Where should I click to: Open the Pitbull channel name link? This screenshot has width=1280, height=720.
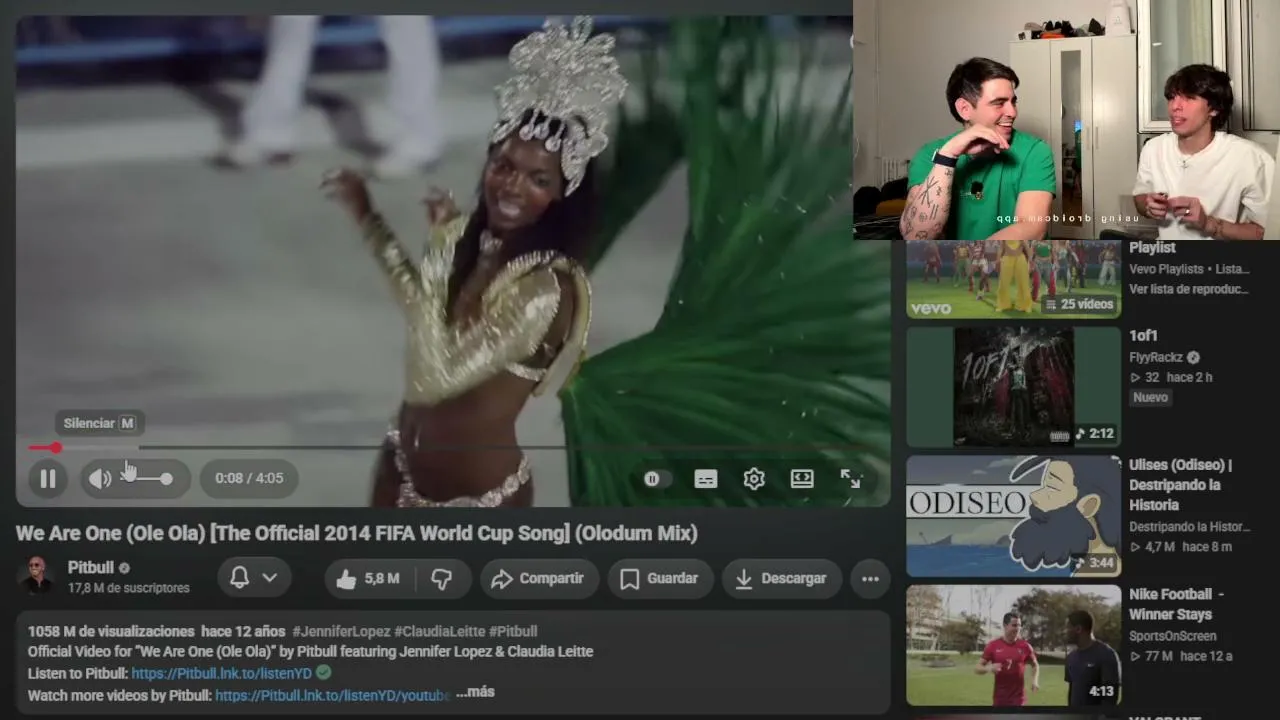tap(91, 567)
